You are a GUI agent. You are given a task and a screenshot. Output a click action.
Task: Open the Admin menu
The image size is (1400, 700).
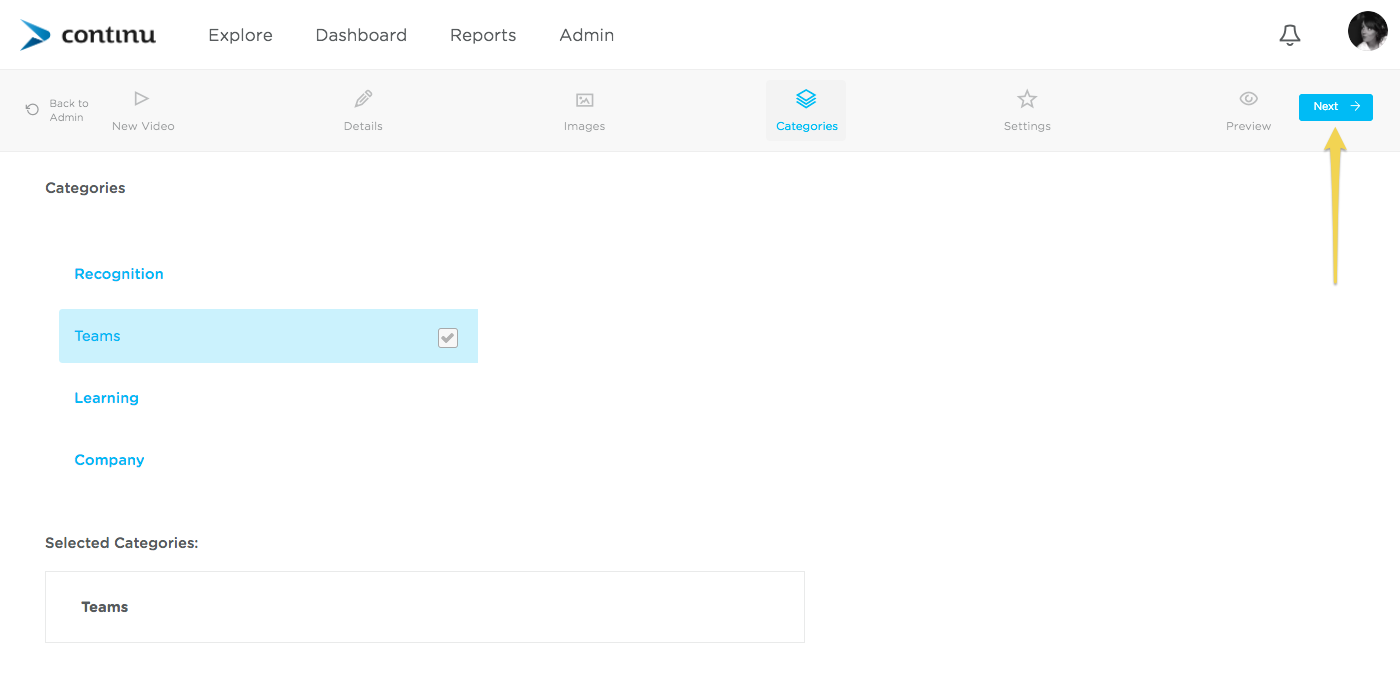click(587, 35)
